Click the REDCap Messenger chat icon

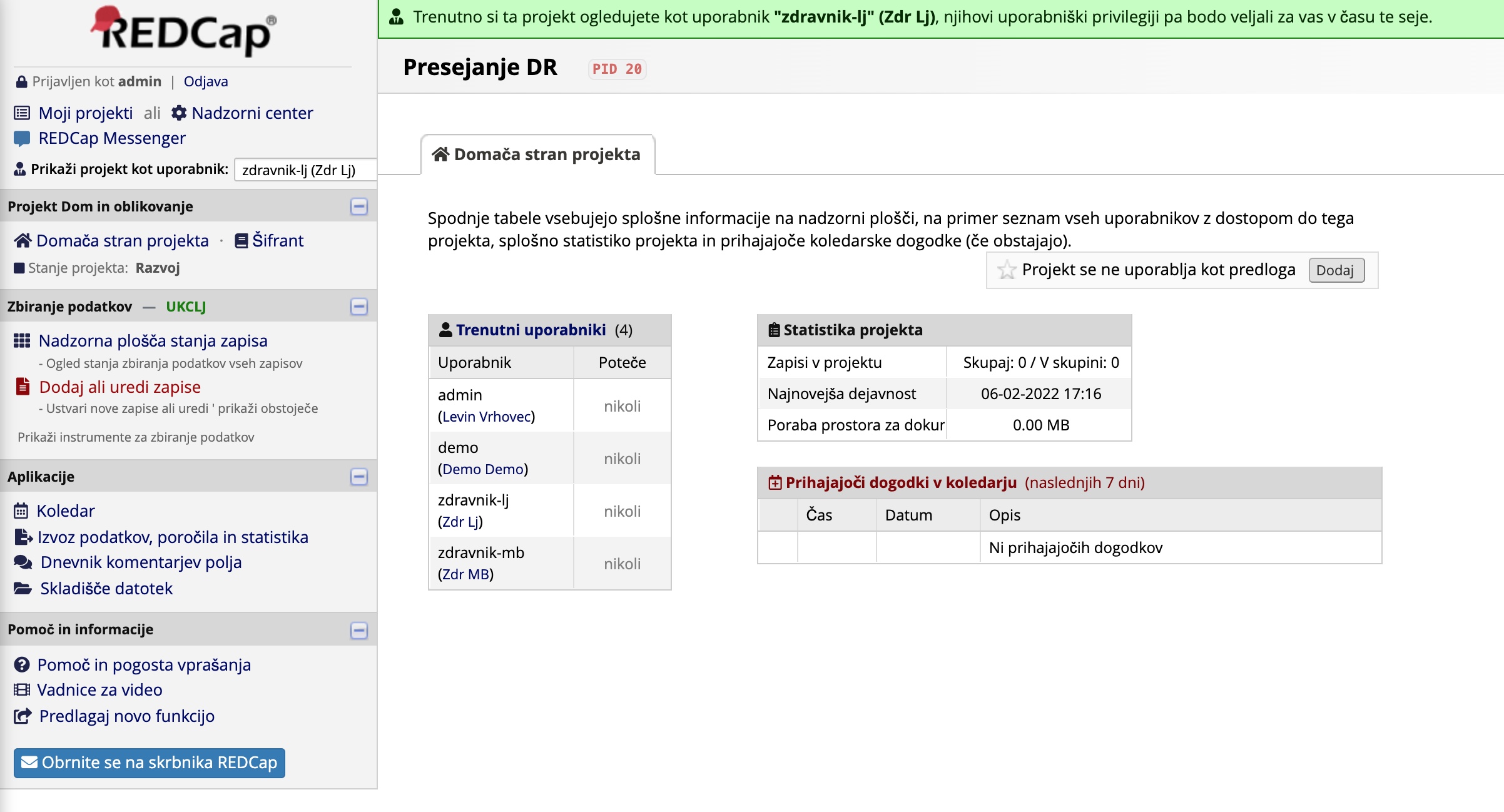pos(22,138)
